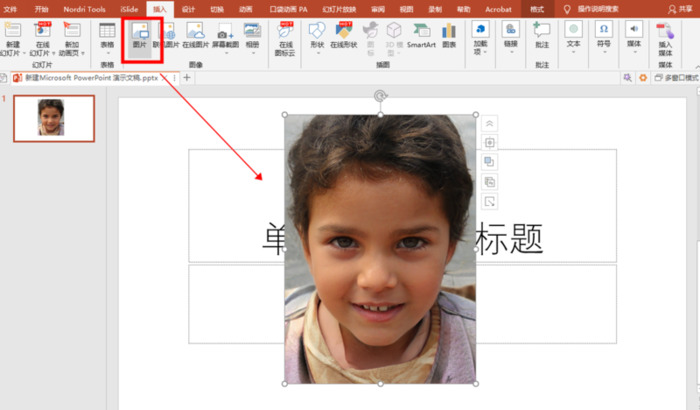Click the collapse chevron beside the picture

490,123
